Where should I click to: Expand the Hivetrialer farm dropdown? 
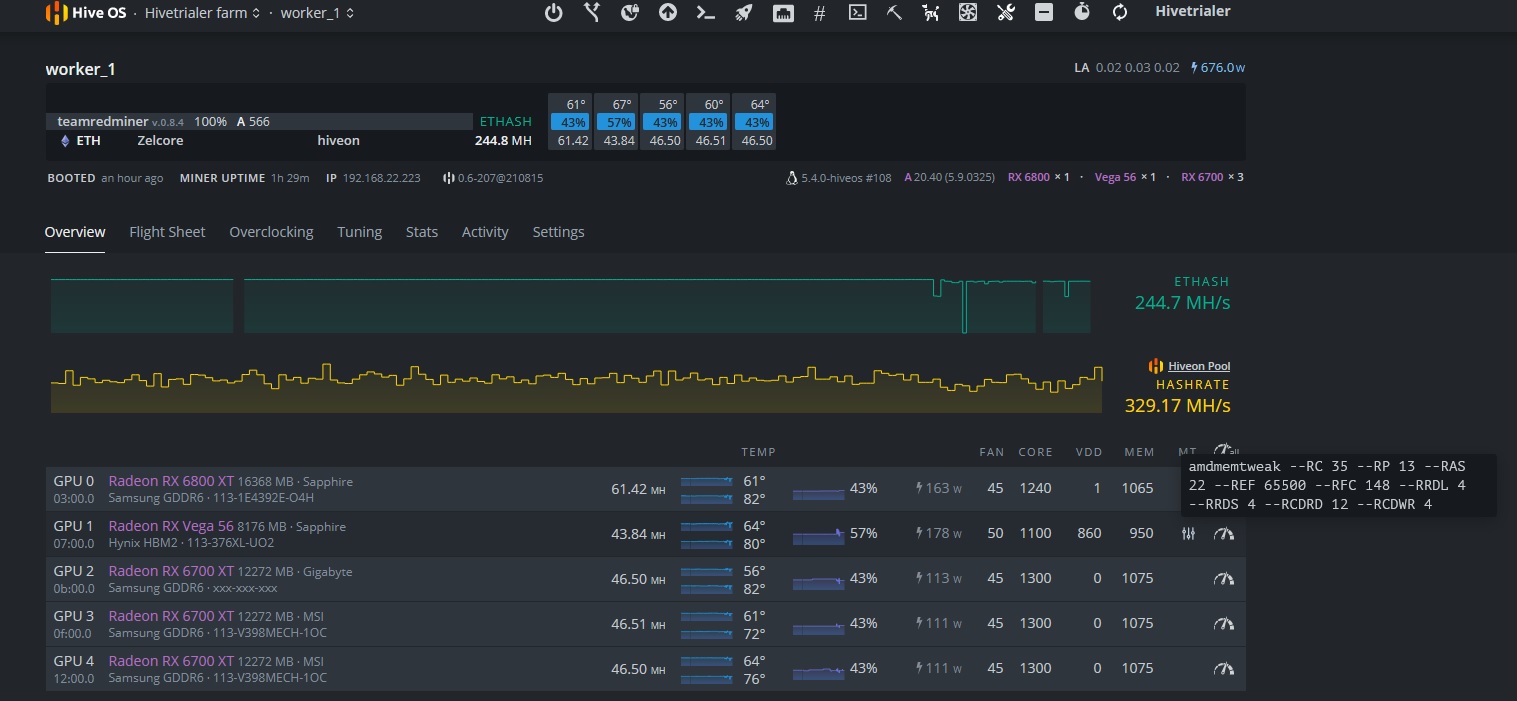pos(202,13)
